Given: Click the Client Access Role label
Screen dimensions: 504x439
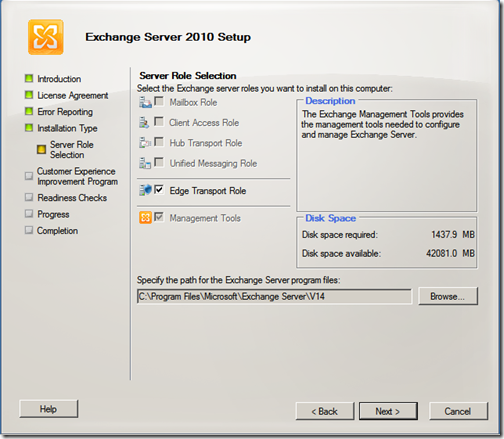Looking at the screenshot, I should [204, 123].
